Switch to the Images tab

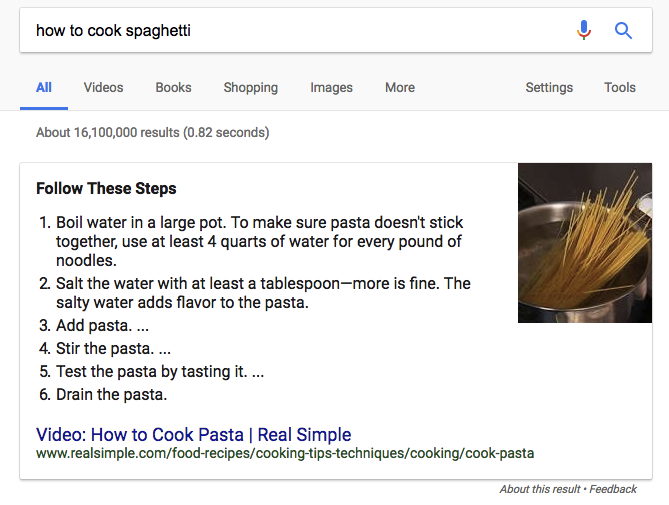(331, 87)
